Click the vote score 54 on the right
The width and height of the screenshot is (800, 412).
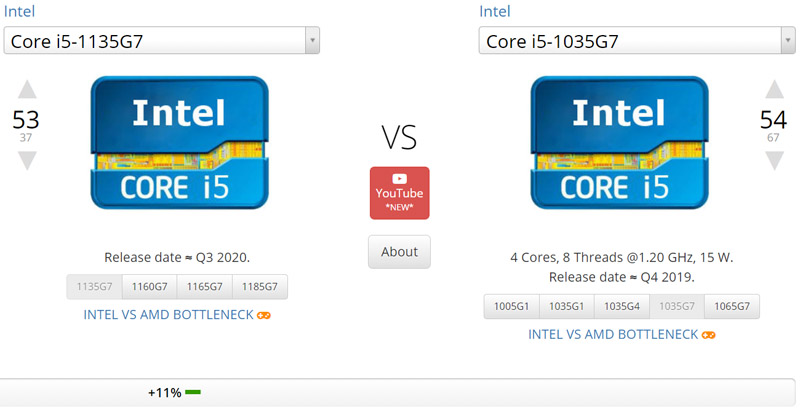point(773,120)
